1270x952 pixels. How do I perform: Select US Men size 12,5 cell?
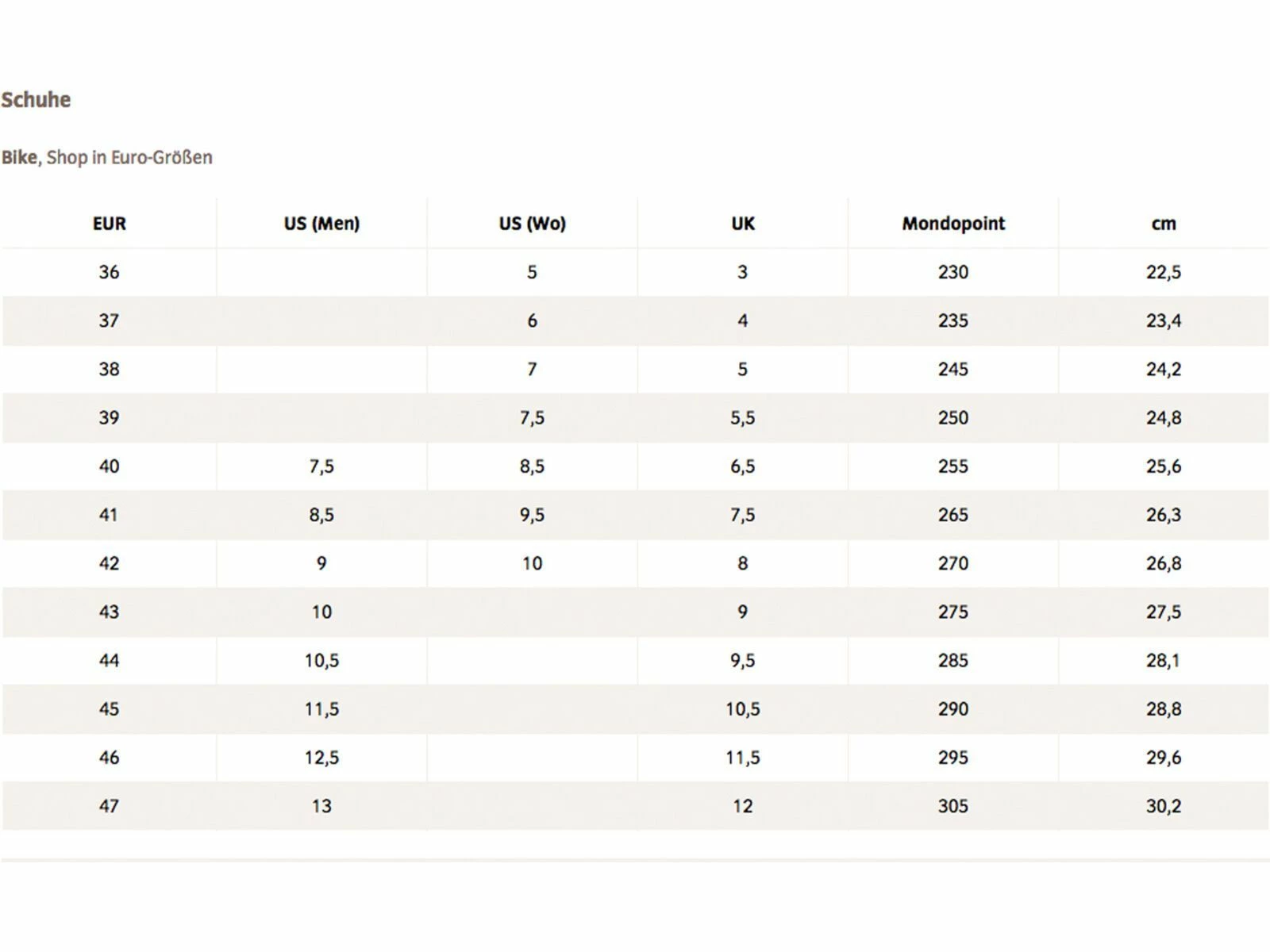coord(321,758)
